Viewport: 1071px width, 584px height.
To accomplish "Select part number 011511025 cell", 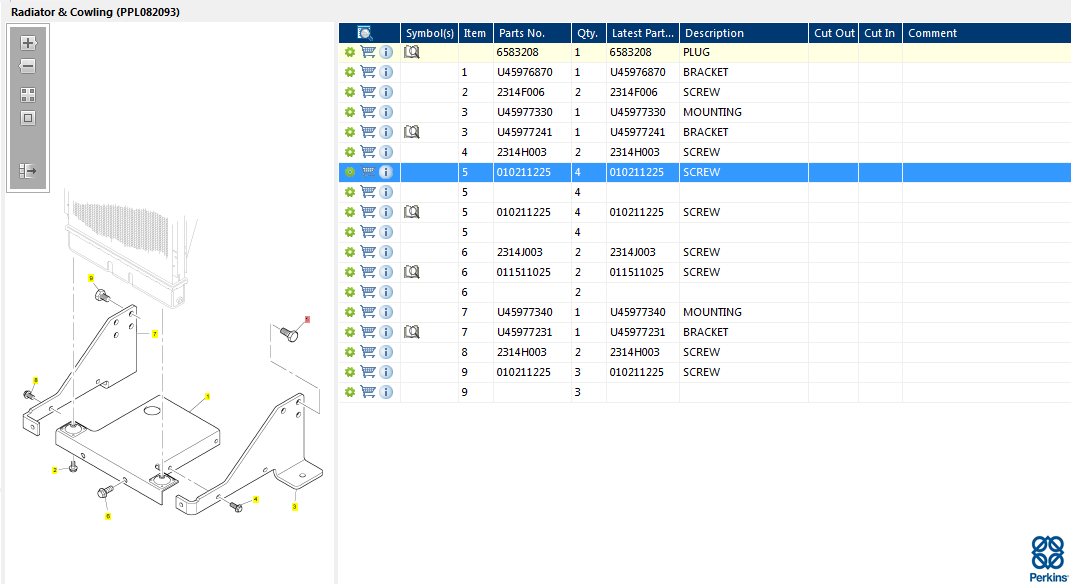I will point(532,272).
